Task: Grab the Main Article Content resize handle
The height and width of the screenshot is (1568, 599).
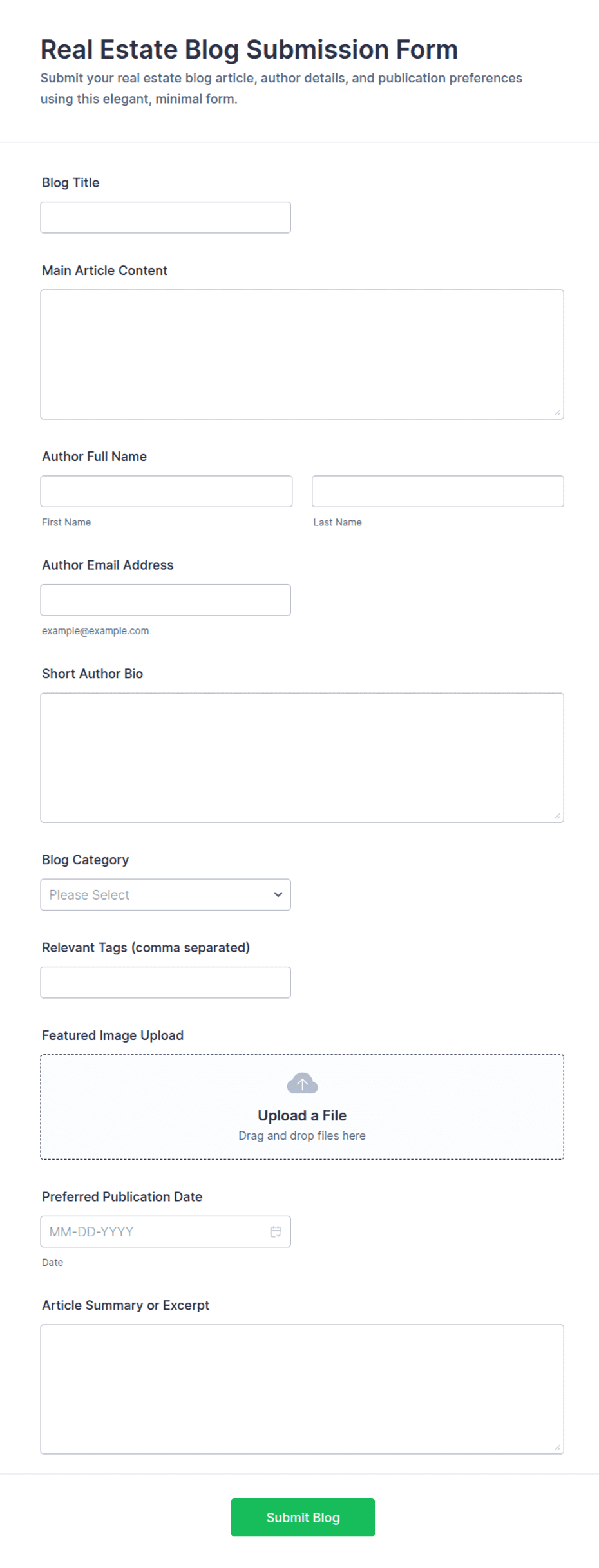Action: 557,413
